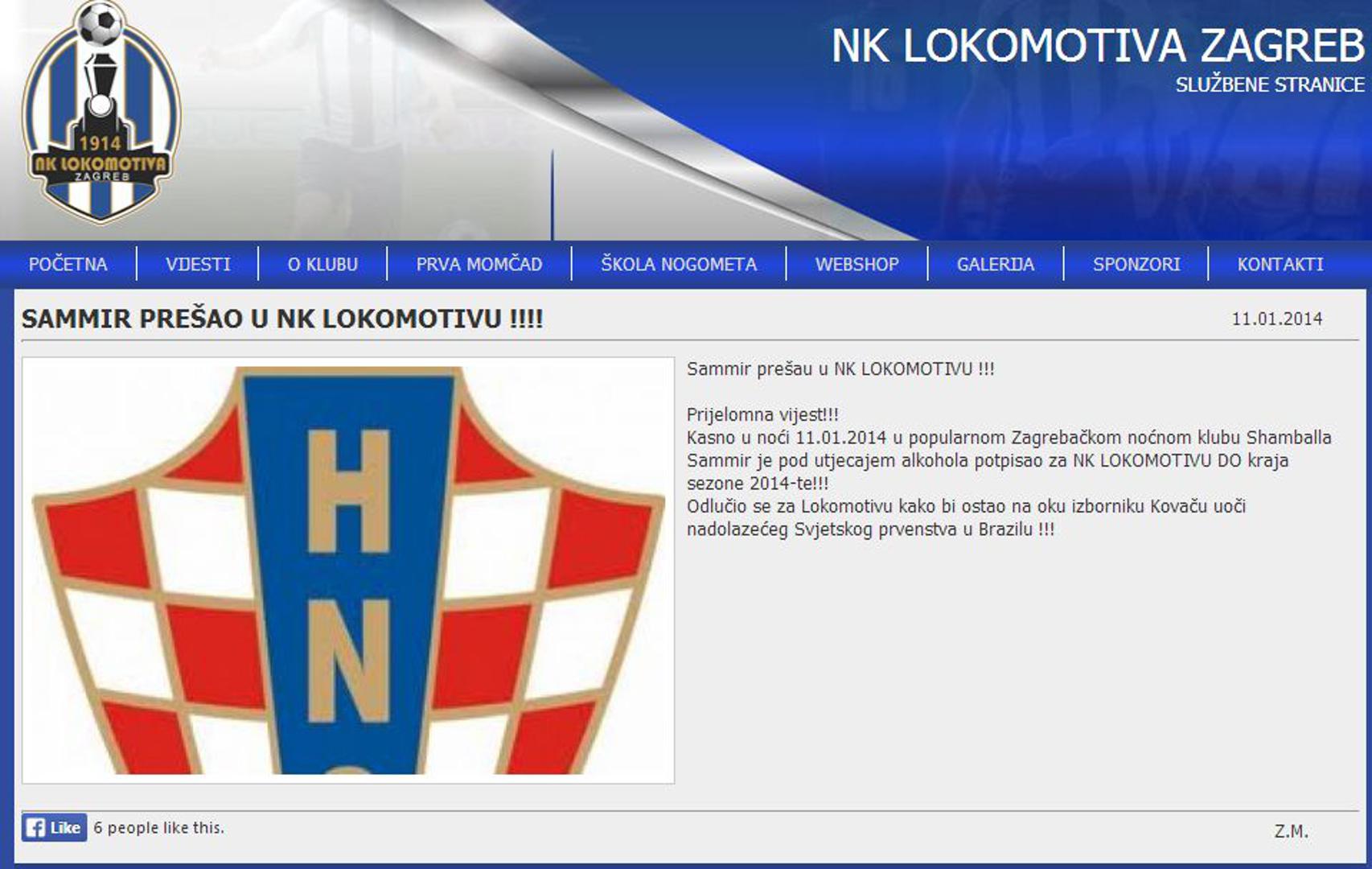Click the article date 11.01.2014
1372x869 pixels.
1277,319
